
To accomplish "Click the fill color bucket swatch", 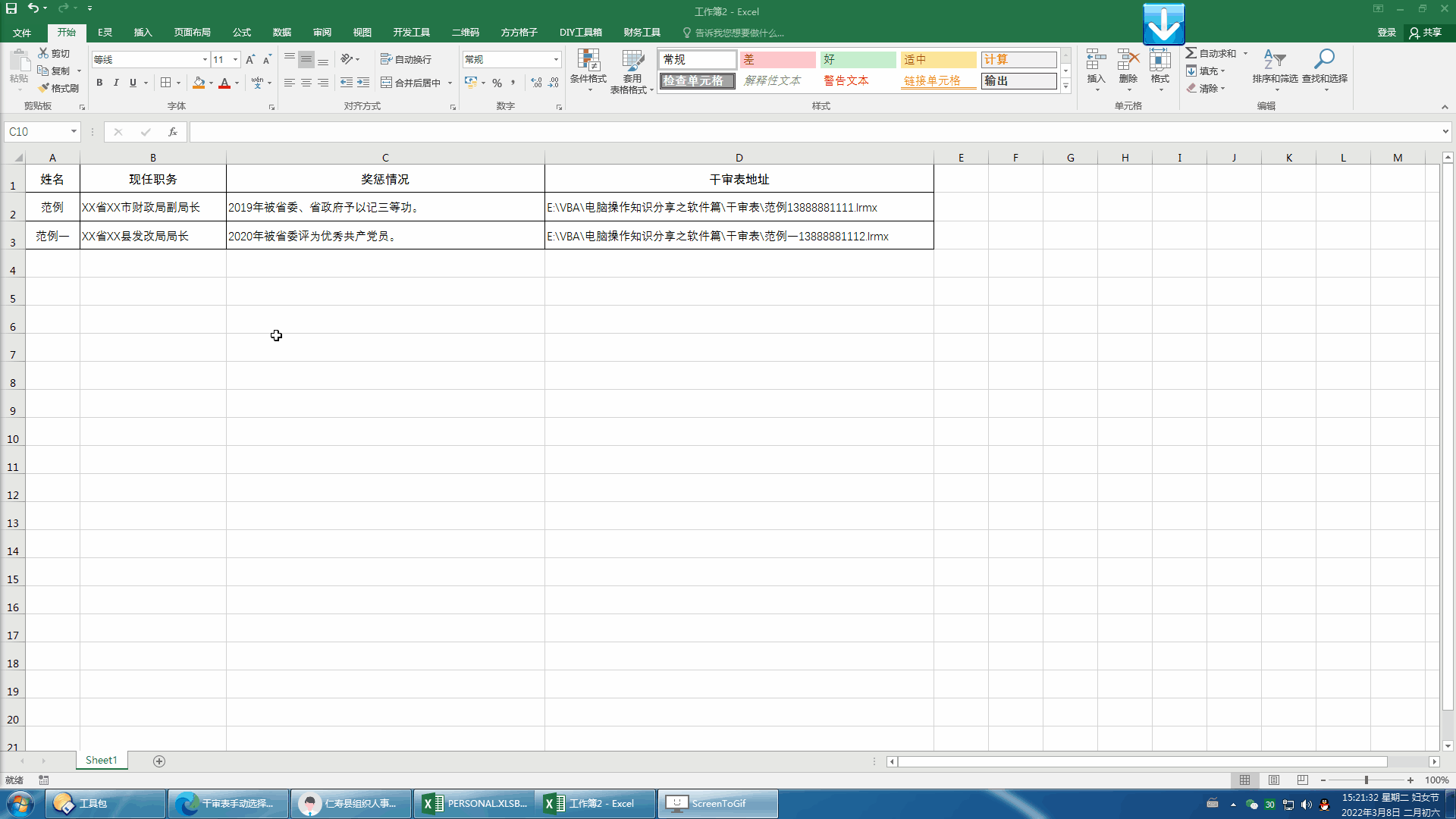I will pos(199,83).
